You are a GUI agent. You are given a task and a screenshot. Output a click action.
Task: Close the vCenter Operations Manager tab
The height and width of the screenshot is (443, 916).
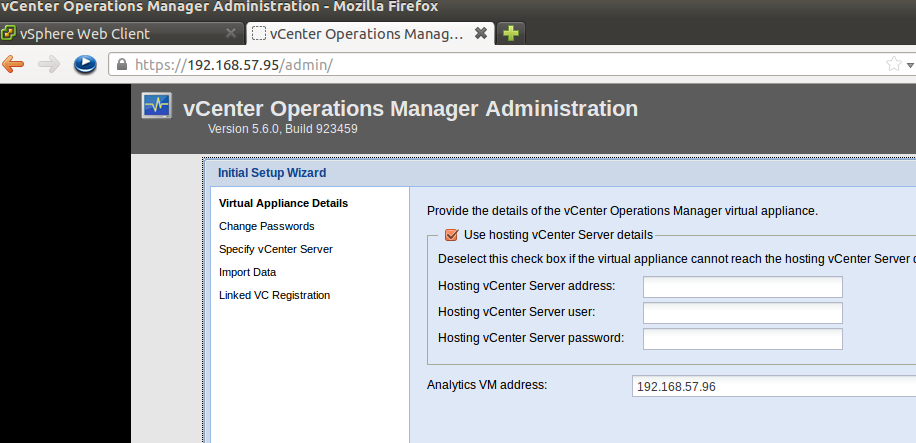click(480, 33)
